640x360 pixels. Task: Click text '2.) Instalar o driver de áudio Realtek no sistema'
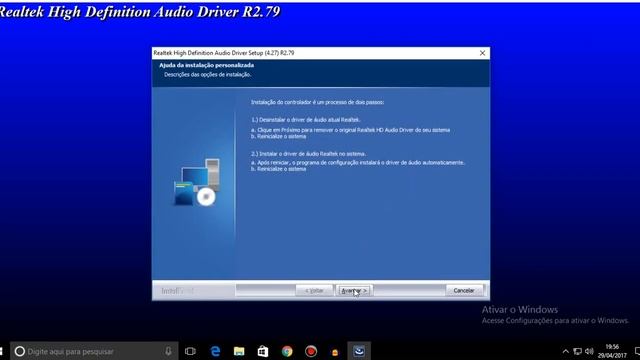click(x=309, y=154)
